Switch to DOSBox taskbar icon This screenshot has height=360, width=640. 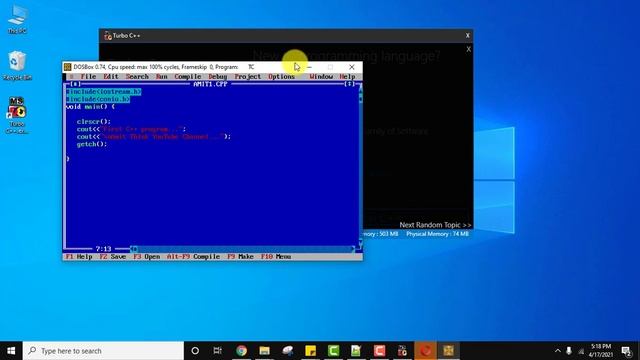click(448, 351)
